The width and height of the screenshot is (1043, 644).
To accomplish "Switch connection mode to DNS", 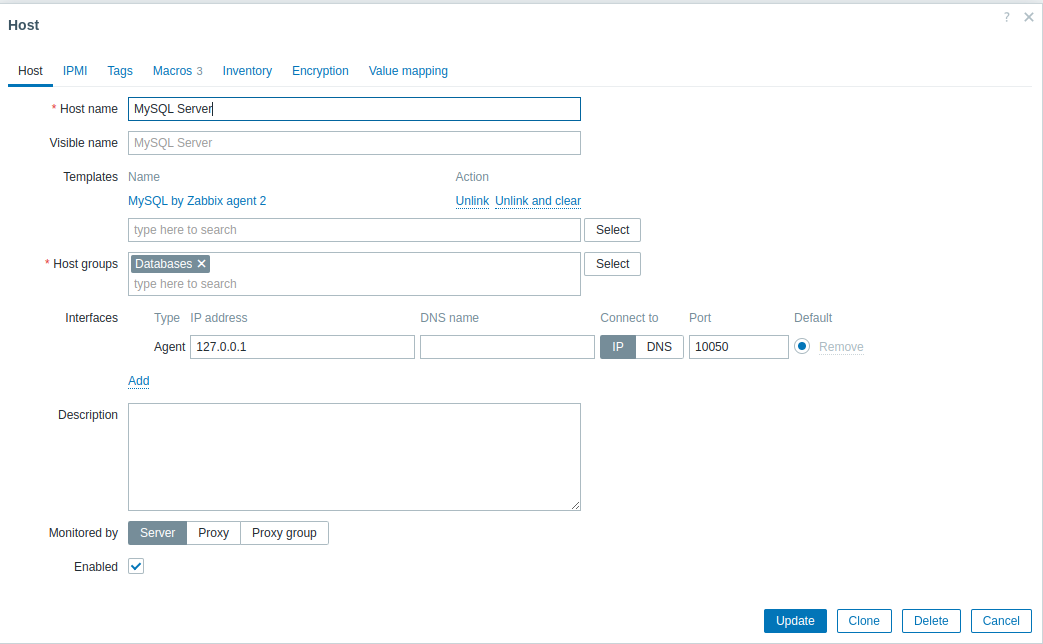I will coord(659,347).
